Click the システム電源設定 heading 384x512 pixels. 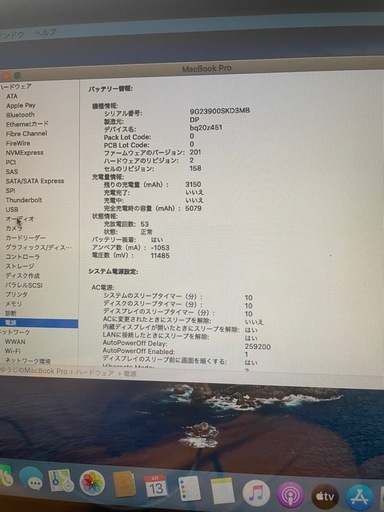click(113, 272)
